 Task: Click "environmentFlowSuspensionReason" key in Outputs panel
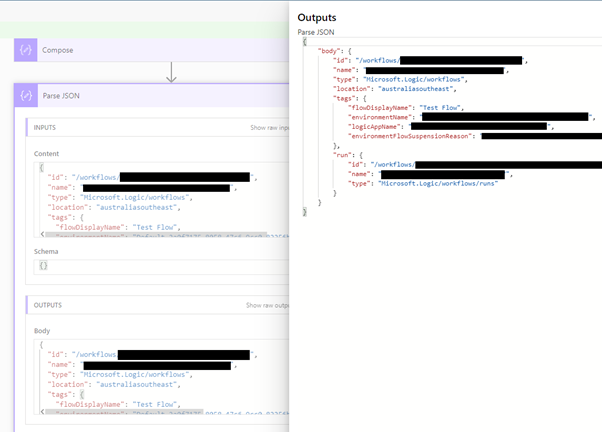tap(410, 136)
